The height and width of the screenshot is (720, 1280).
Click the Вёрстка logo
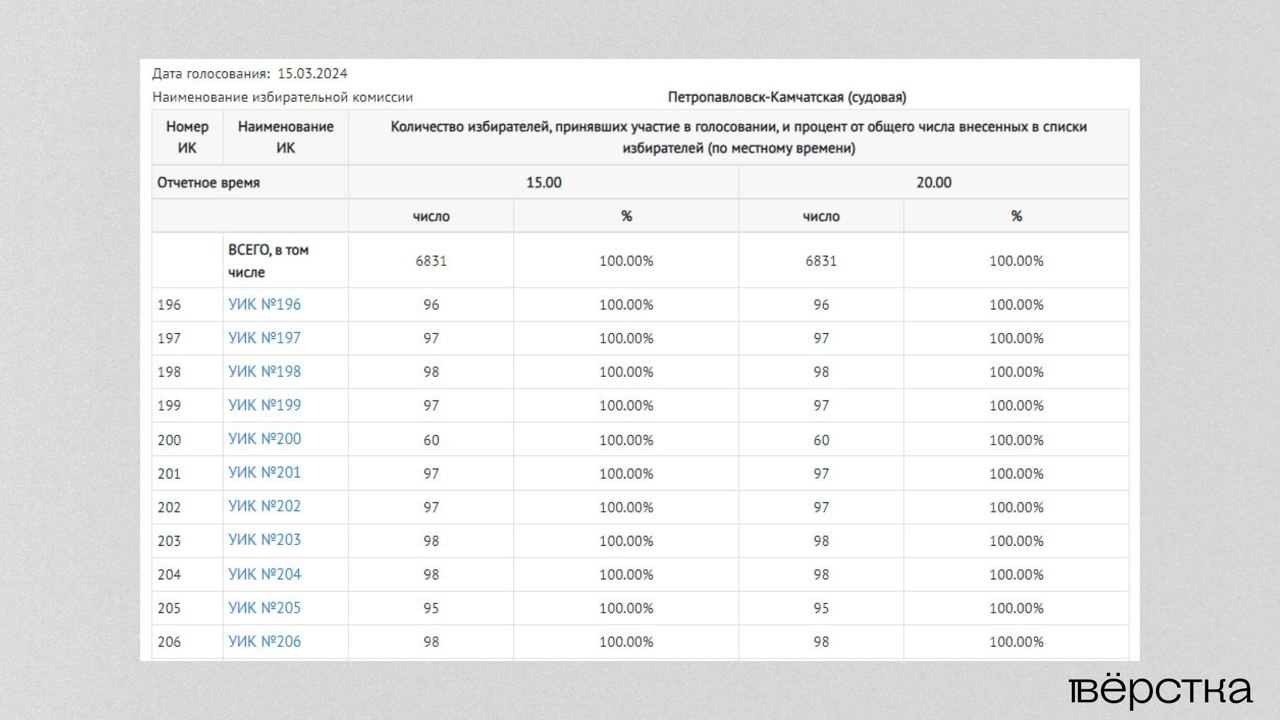click(1159, 692)
